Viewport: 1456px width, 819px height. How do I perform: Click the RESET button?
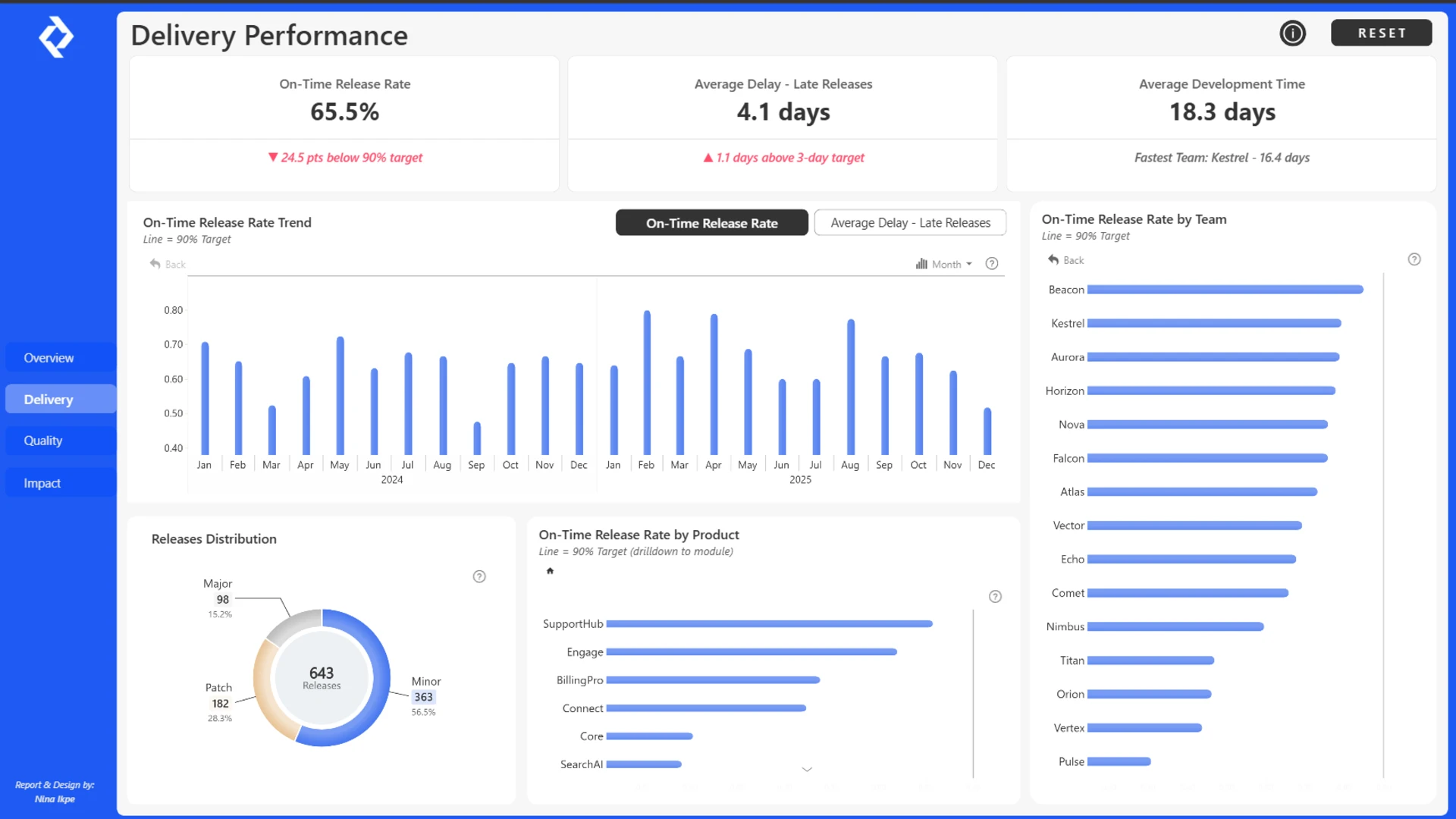1381,33
